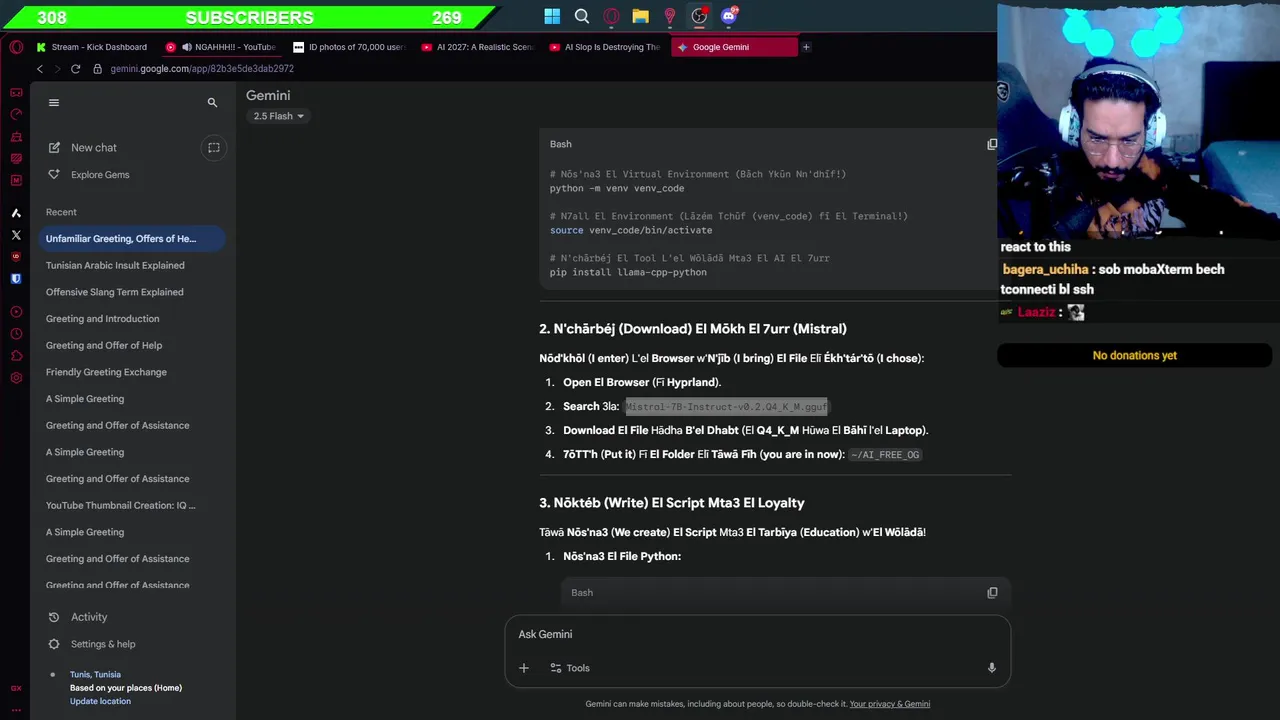
Task: Open GX Corner gamepad sidebar icon
Action: pos(16,92)
